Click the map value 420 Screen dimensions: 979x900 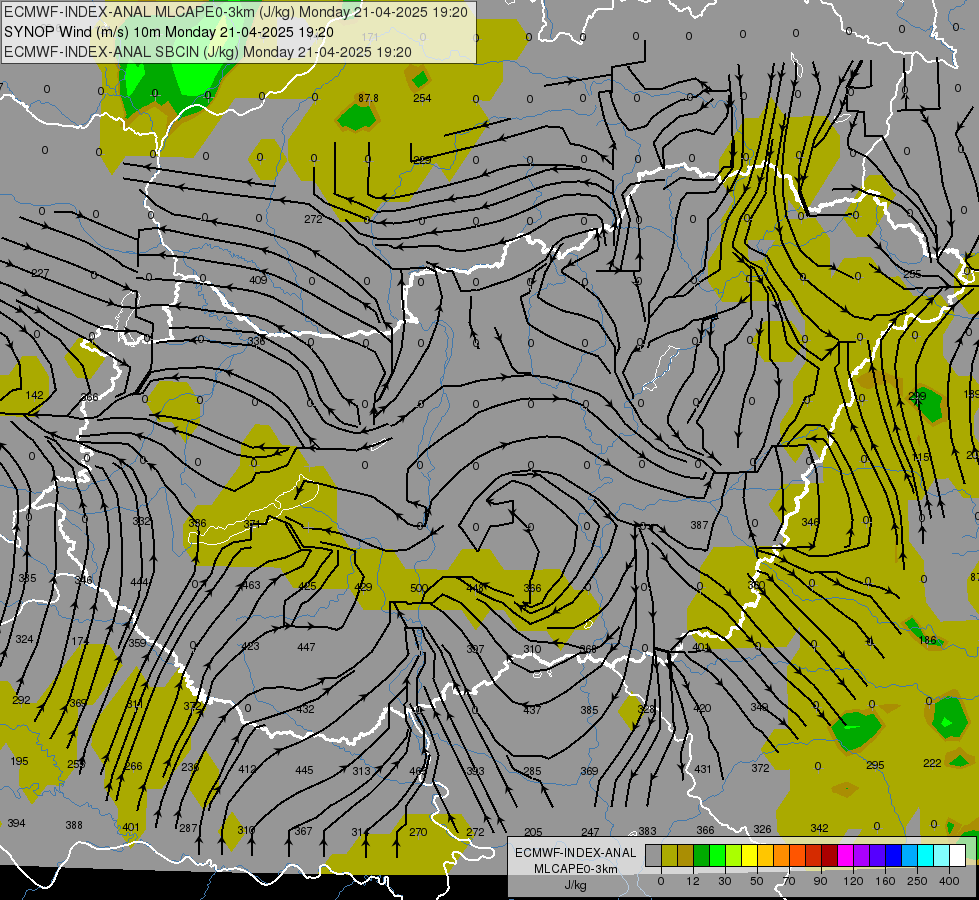[x=702, y=708]
